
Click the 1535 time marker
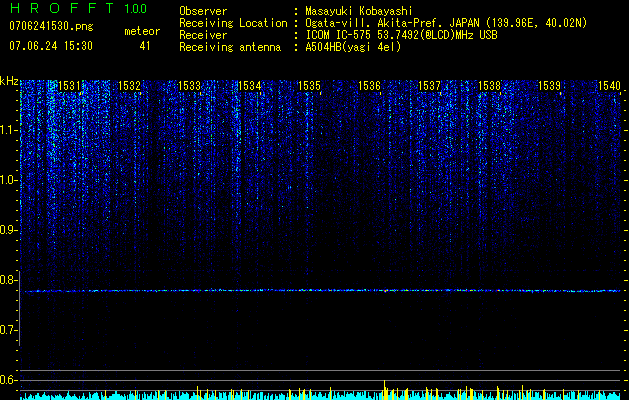point(309,85)
